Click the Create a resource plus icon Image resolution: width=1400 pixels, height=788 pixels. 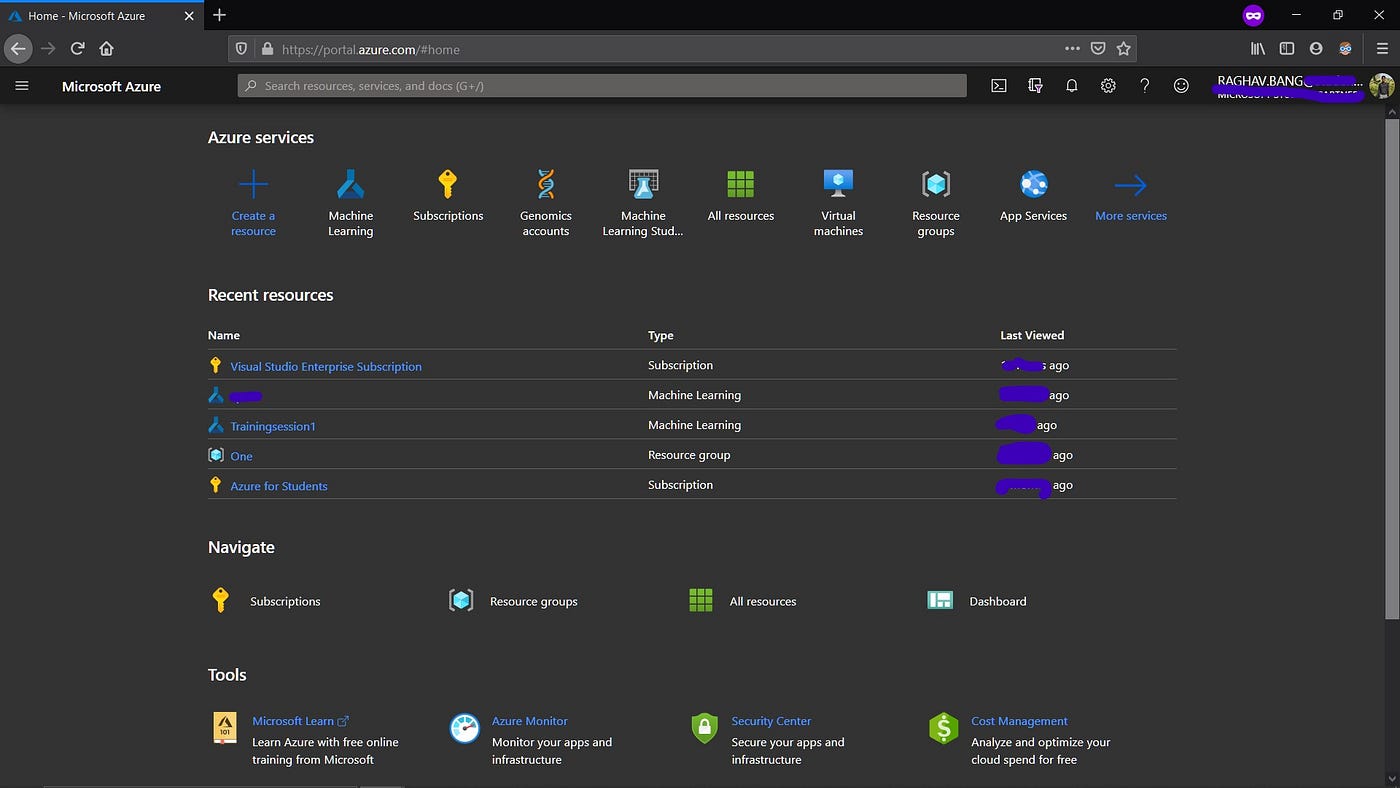pyautogui.click(x=253, y=185)
